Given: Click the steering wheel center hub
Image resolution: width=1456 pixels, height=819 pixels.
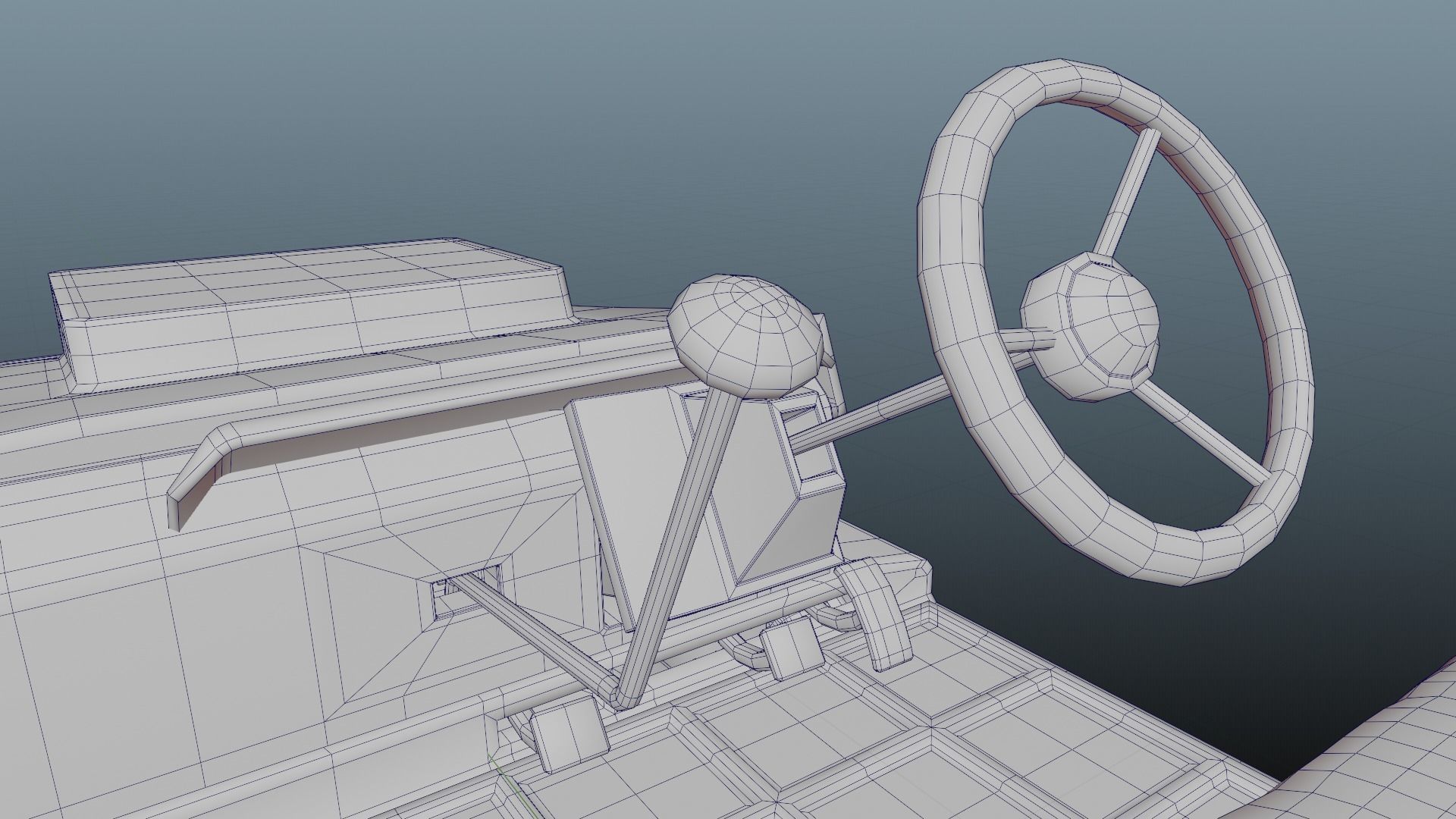Looking at the screenshot, I should click(1090, 328).
